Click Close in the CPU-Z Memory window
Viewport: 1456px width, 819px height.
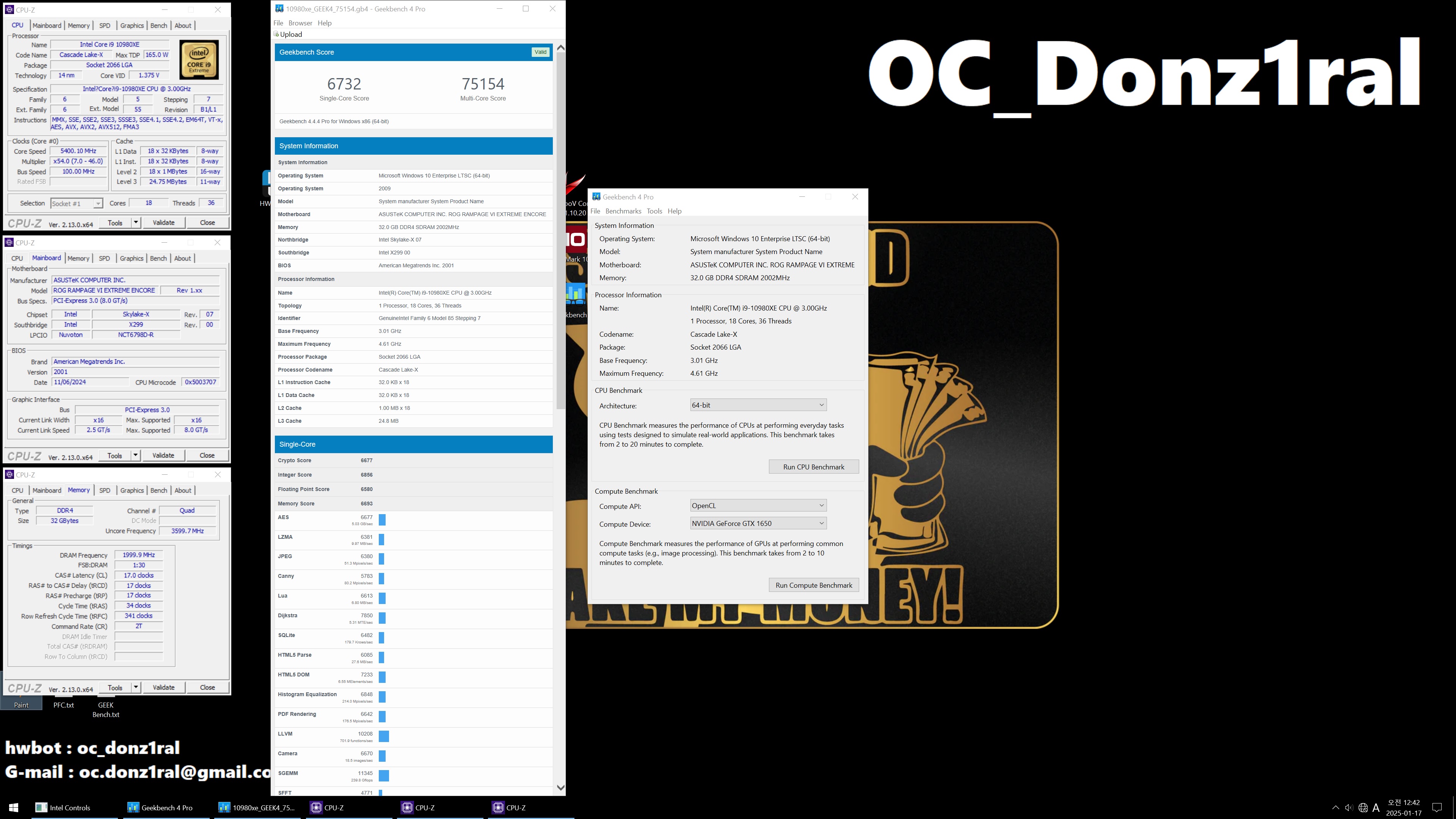pyautogui.click(x=207, y=687)
